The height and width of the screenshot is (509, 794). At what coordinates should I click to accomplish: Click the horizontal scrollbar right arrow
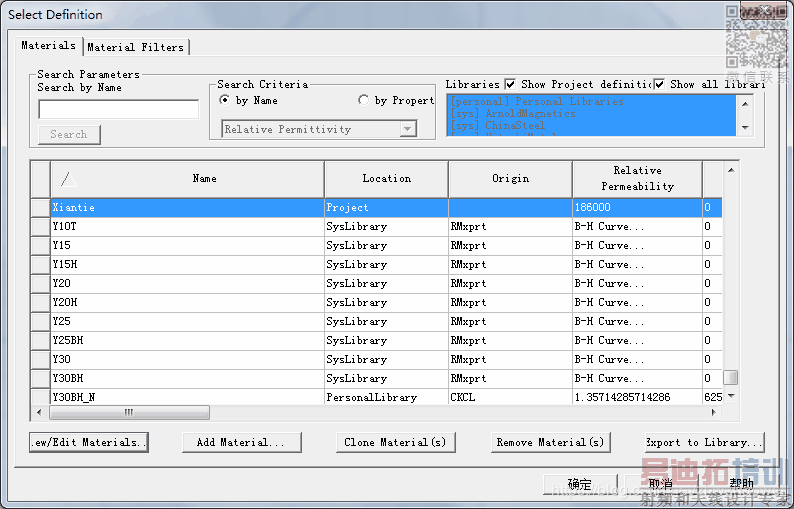click(714, 412)
